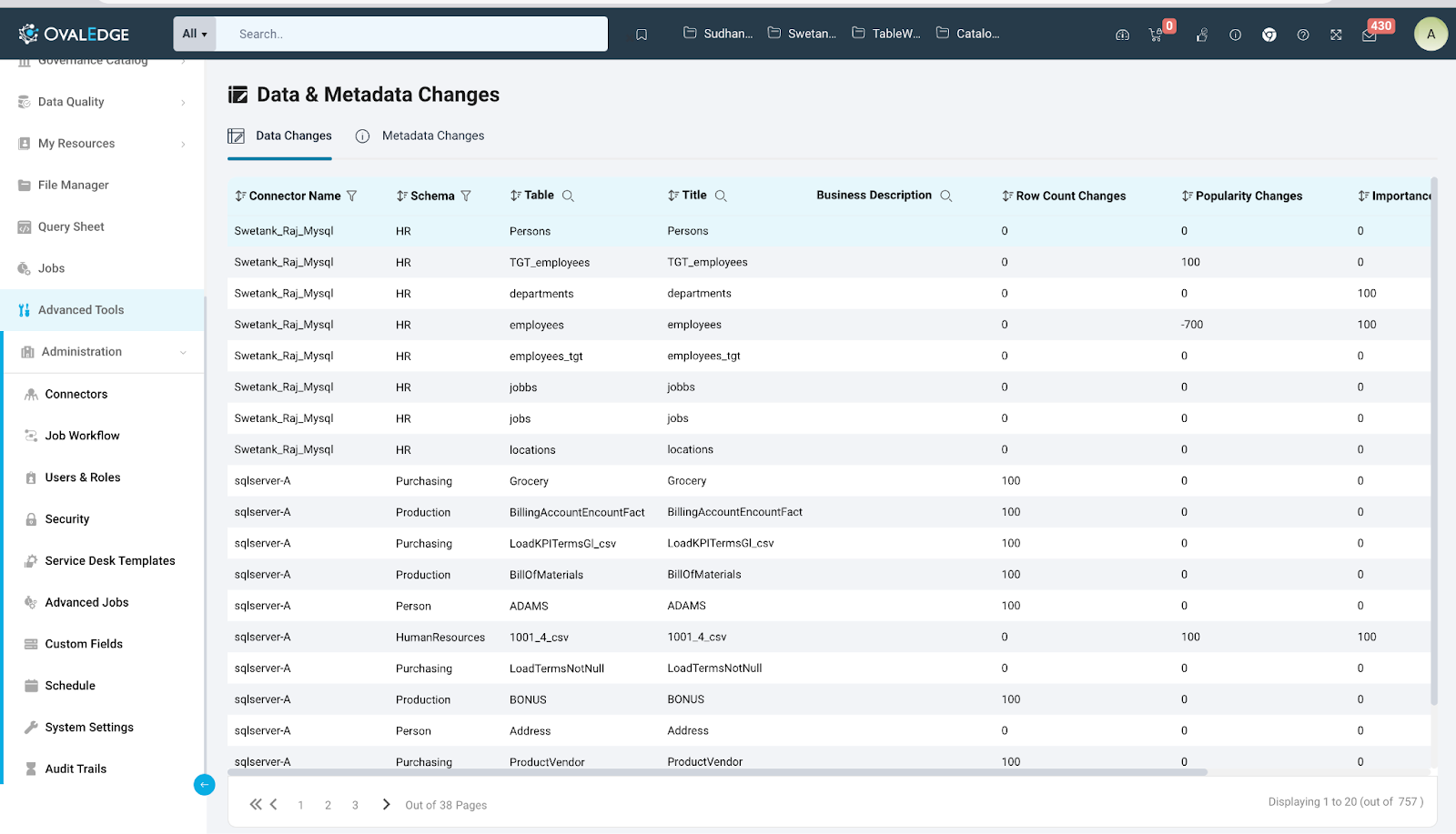Expand My Resources submenu chevron

coord(183,144)
